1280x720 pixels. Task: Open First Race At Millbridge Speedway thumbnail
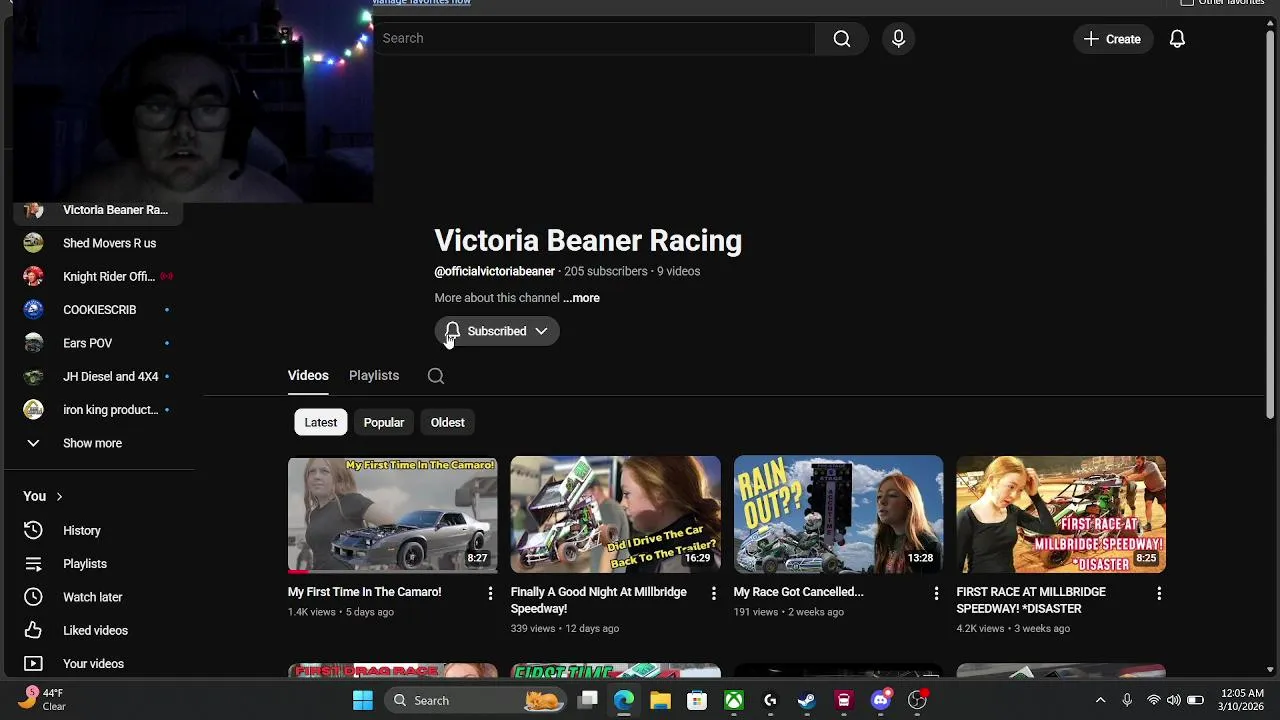tap(1061, 514)
